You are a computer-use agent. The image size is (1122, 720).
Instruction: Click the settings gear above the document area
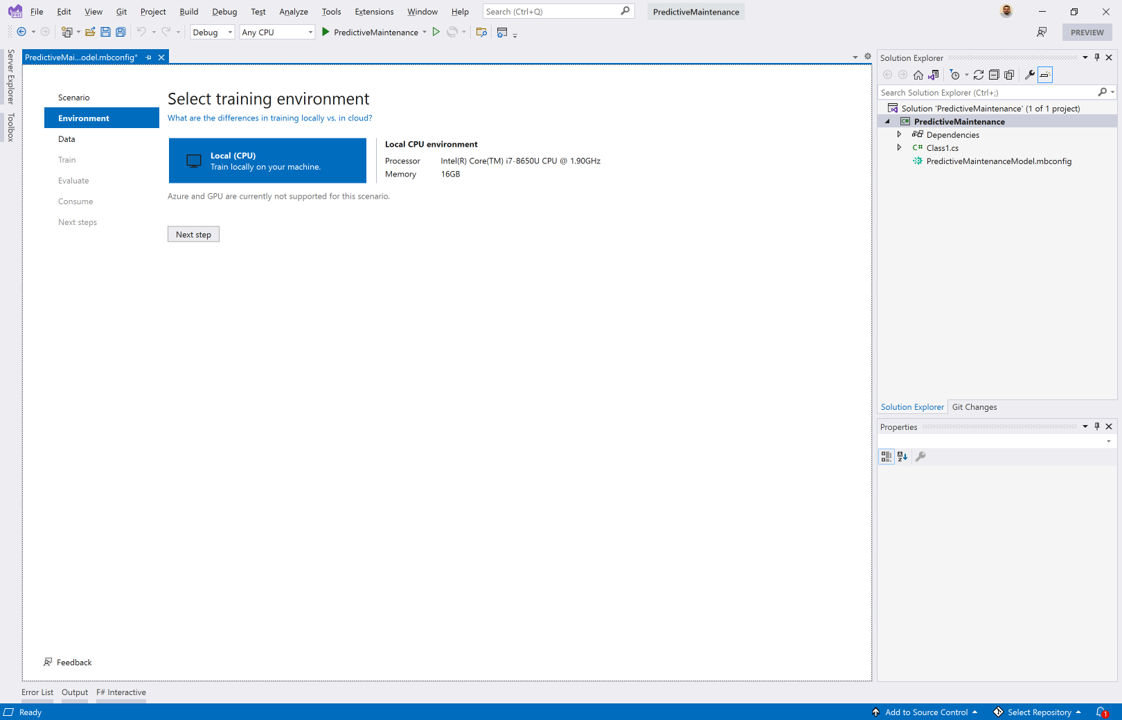(867, 57)
